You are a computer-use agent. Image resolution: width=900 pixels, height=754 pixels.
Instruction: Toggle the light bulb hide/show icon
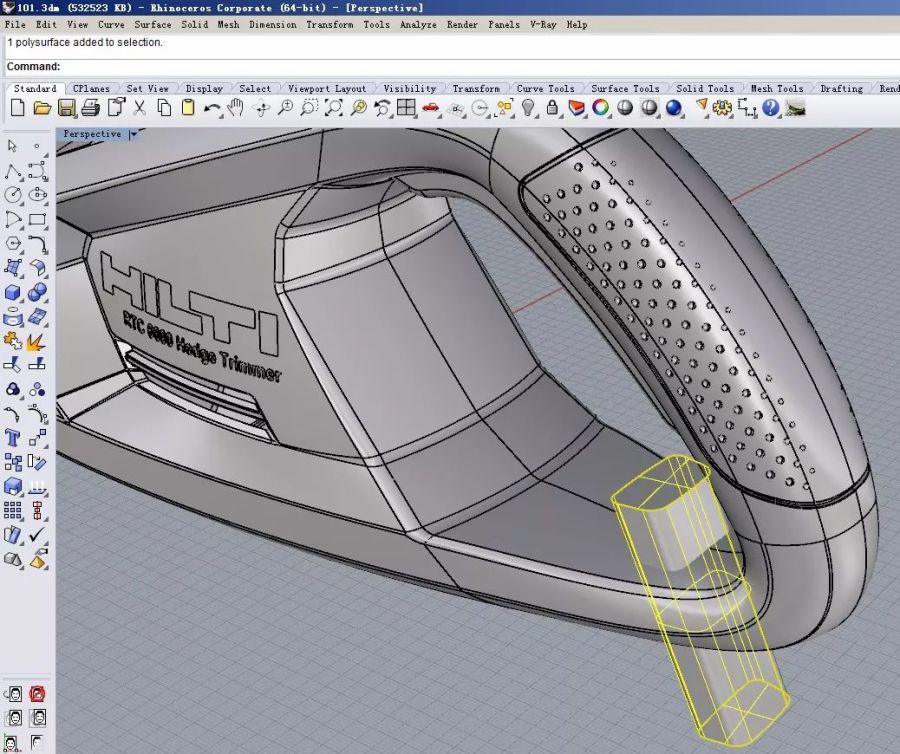(527, 108)
